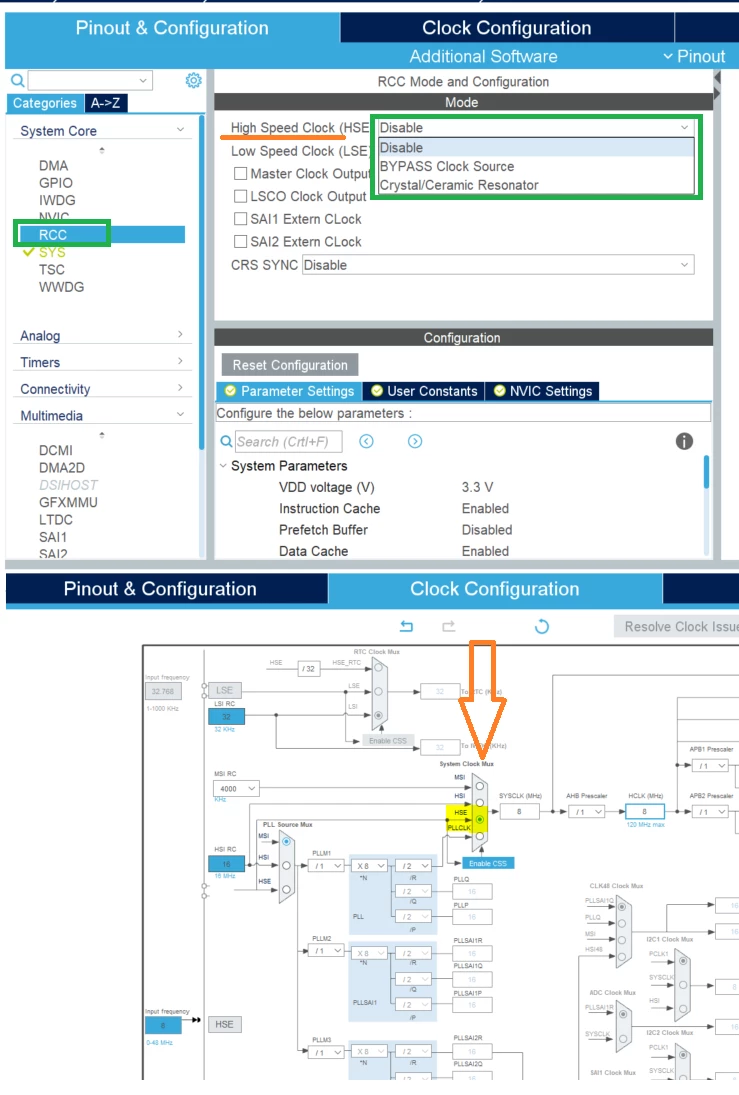Click the refresh clock tree icon
This screenshot has height=1095, width=739.
[x=541, y=626]
